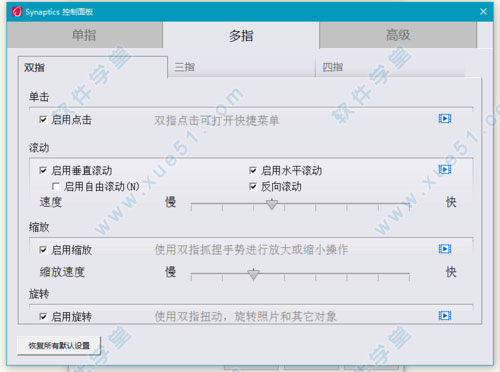500x372 pixels.
Task: Click the text 使用双指抓捏手势进行放大或缩小操作
Action: [x=251, y=250]
